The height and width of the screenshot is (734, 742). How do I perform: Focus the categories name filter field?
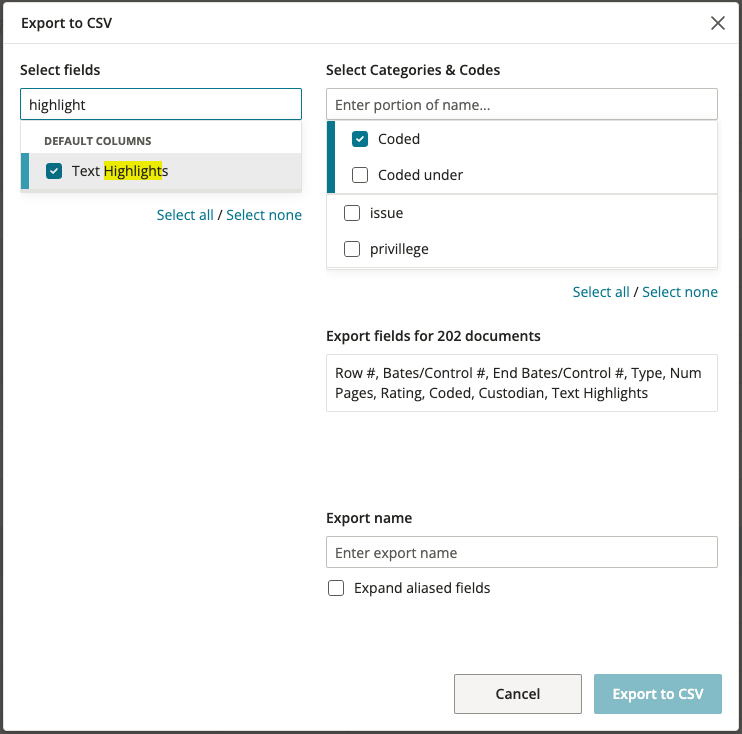click(521, 104)
